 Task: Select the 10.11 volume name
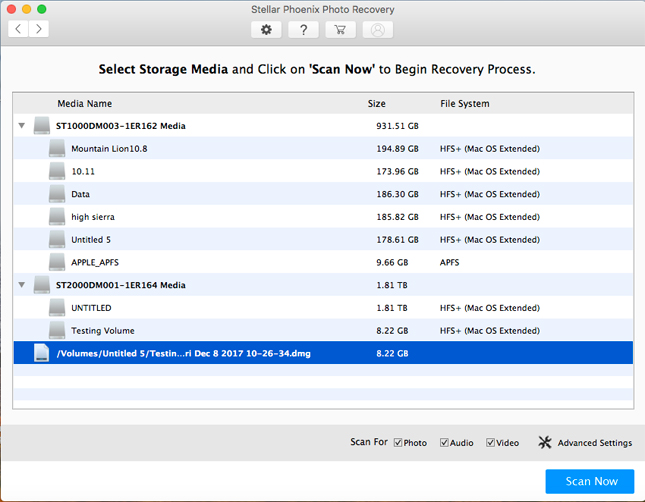coord(83,171)
